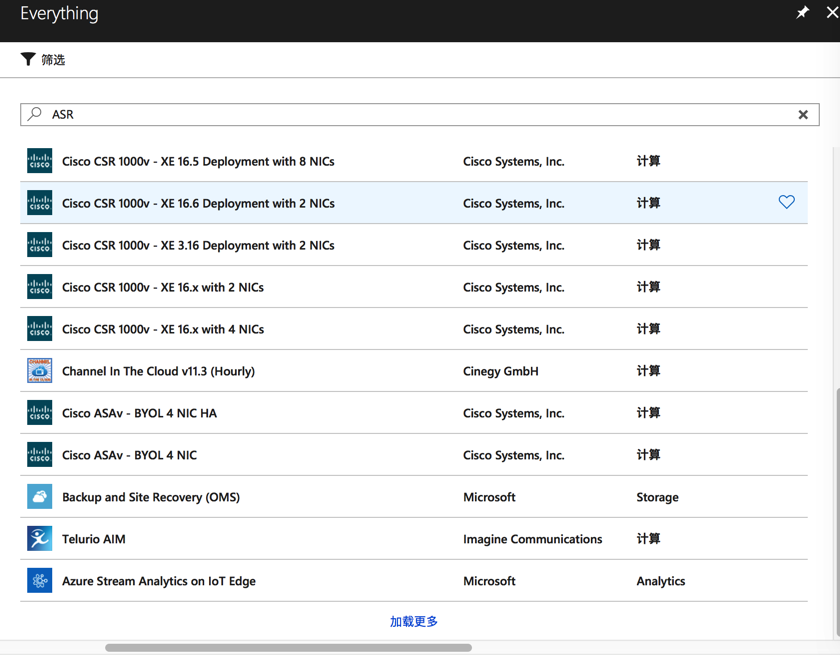
Task: Favorite the XE 16.6 Deployment item
Action: (787, 202)
